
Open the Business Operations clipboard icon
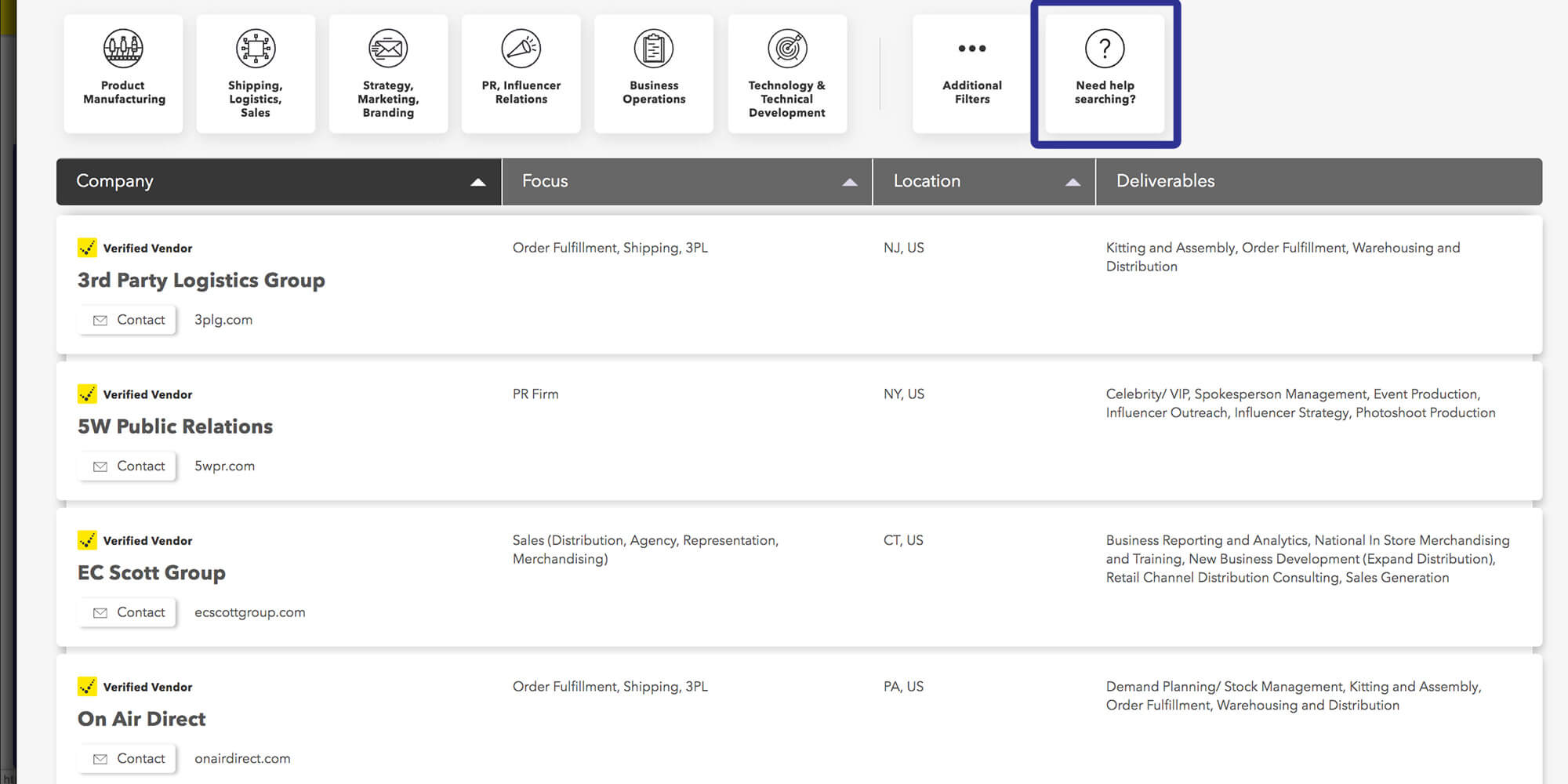[x=654, y=49]
